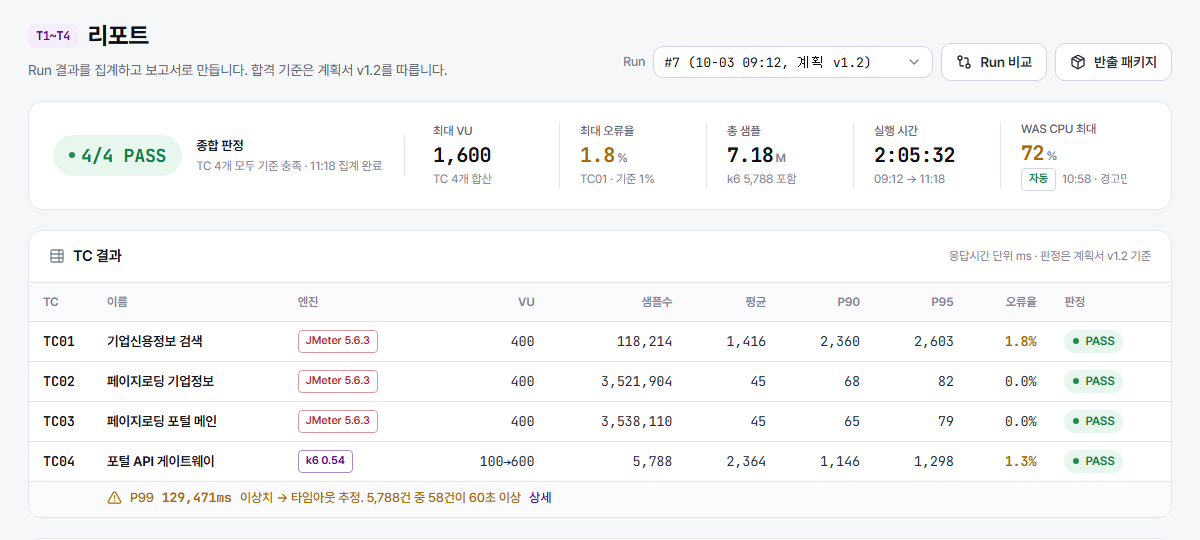Click JMeter 5.6.3 tag in TC02 row
The height and width of the screenshot is (540, 1200).
(x=338, y=381)
